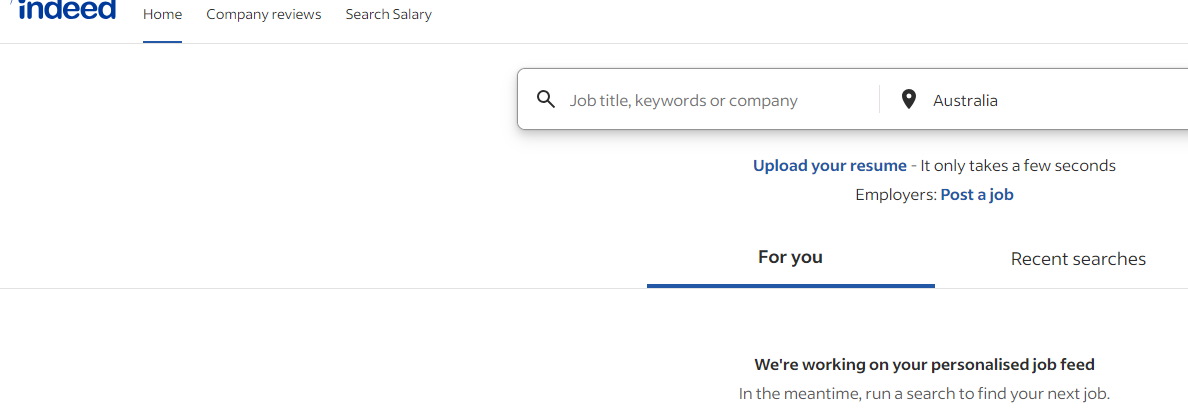Follow the Post a job link

click(x=977, y=195)
